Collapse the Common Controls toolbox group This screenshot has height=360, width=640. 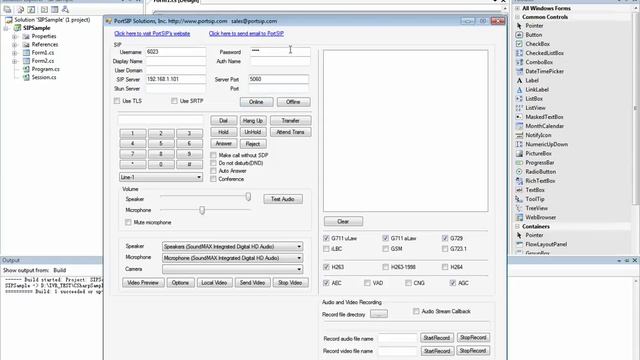(518, 17)
